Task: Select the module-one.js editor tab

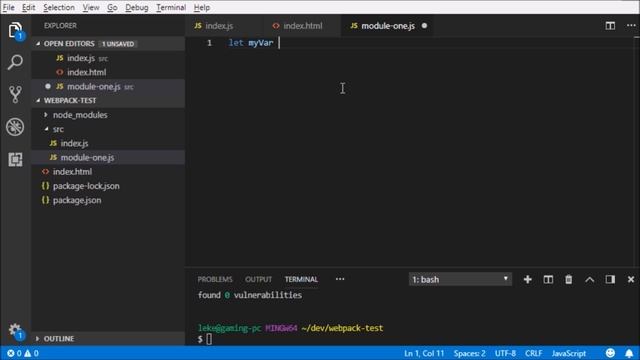Action: pos(387,26)
